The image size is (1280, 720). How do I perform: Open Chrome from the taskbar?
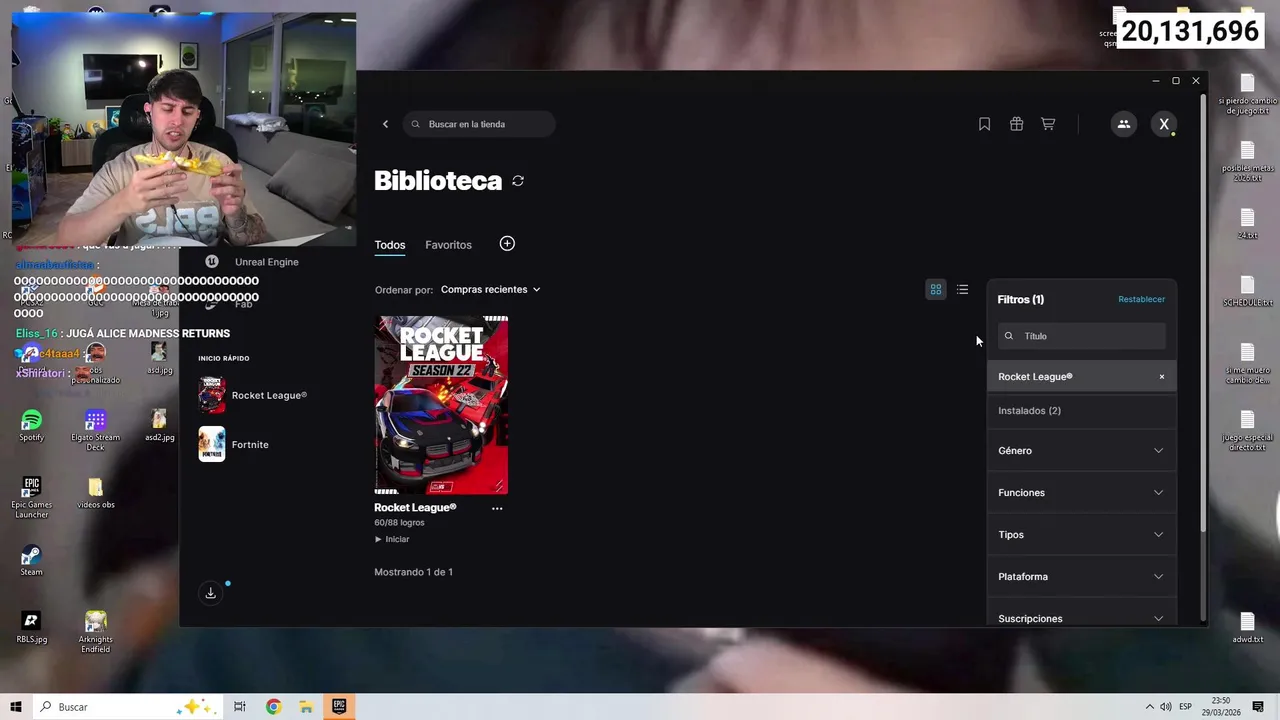(273, 707)
